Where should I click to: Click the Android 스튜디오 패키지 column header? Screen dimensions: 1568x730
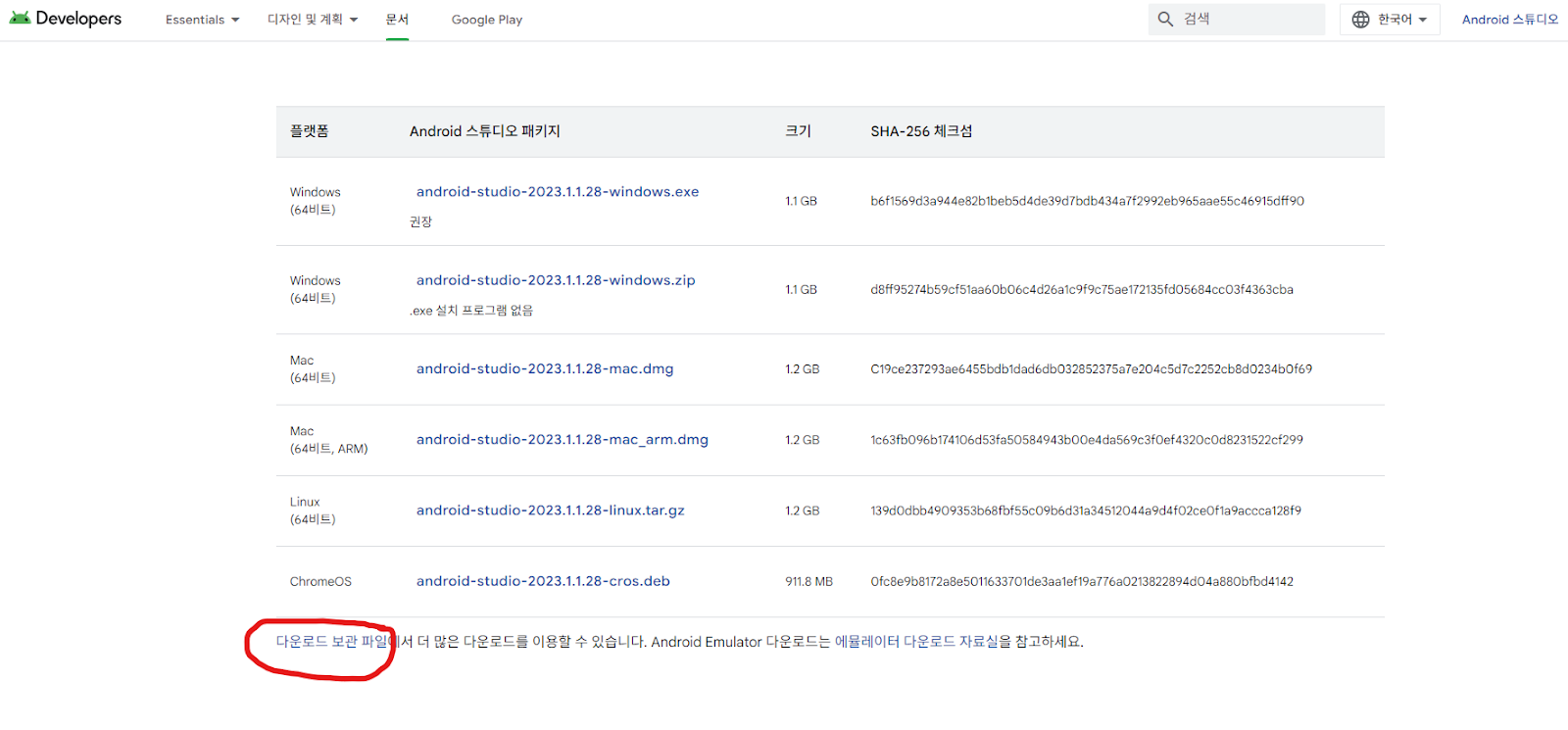point(485,131)
